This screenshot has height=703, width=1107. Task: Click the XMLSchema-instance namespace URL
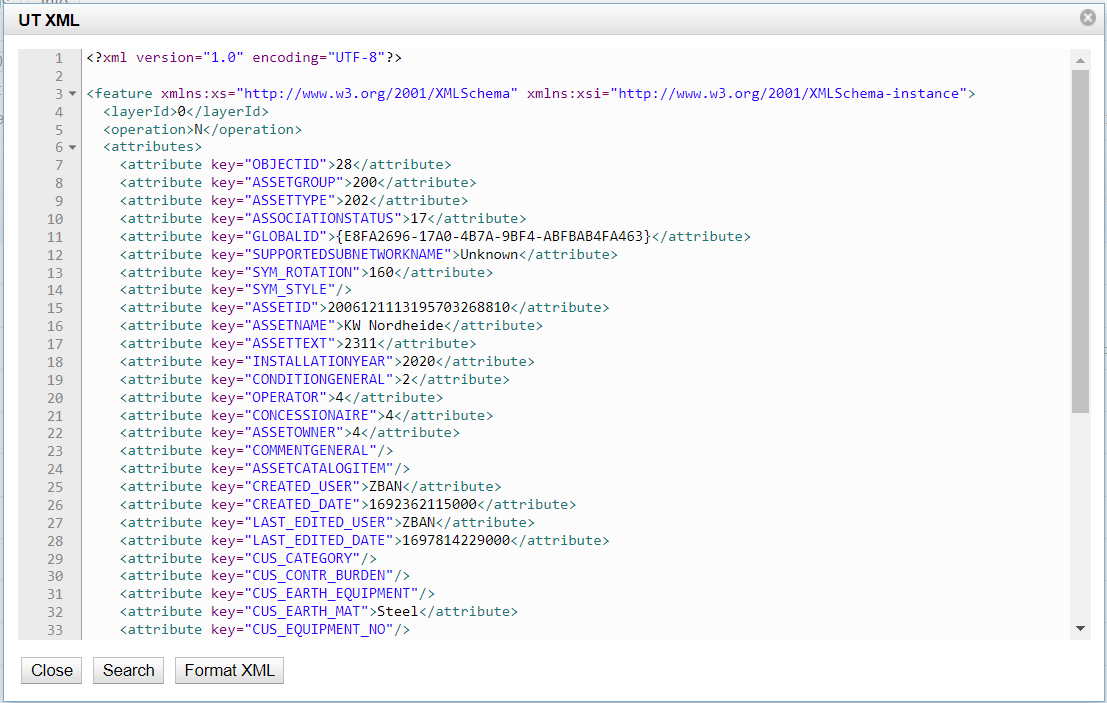click(789, 93)
